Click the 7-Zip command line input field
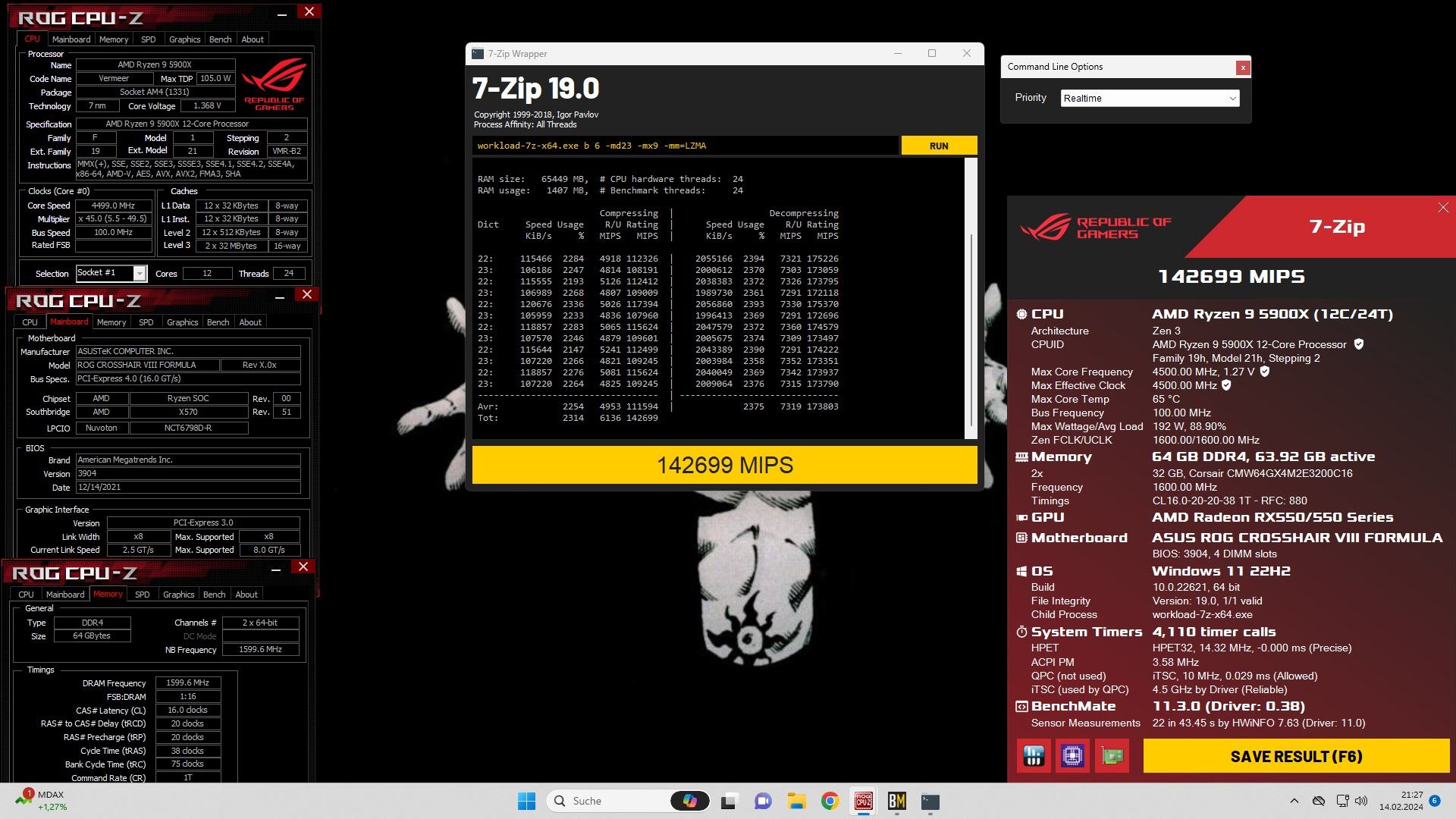The image size is (1456, 819). 686,146
